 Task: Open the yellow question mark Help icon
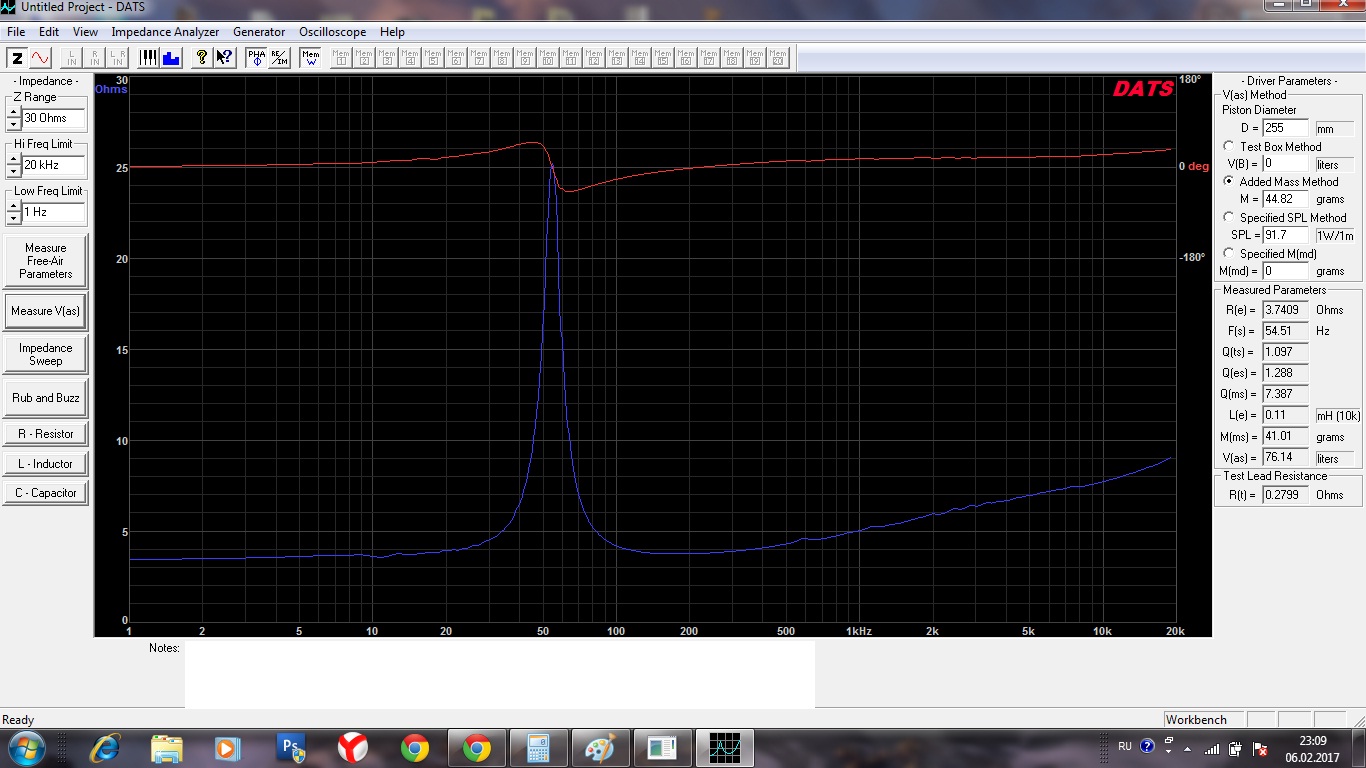[202, 58]
